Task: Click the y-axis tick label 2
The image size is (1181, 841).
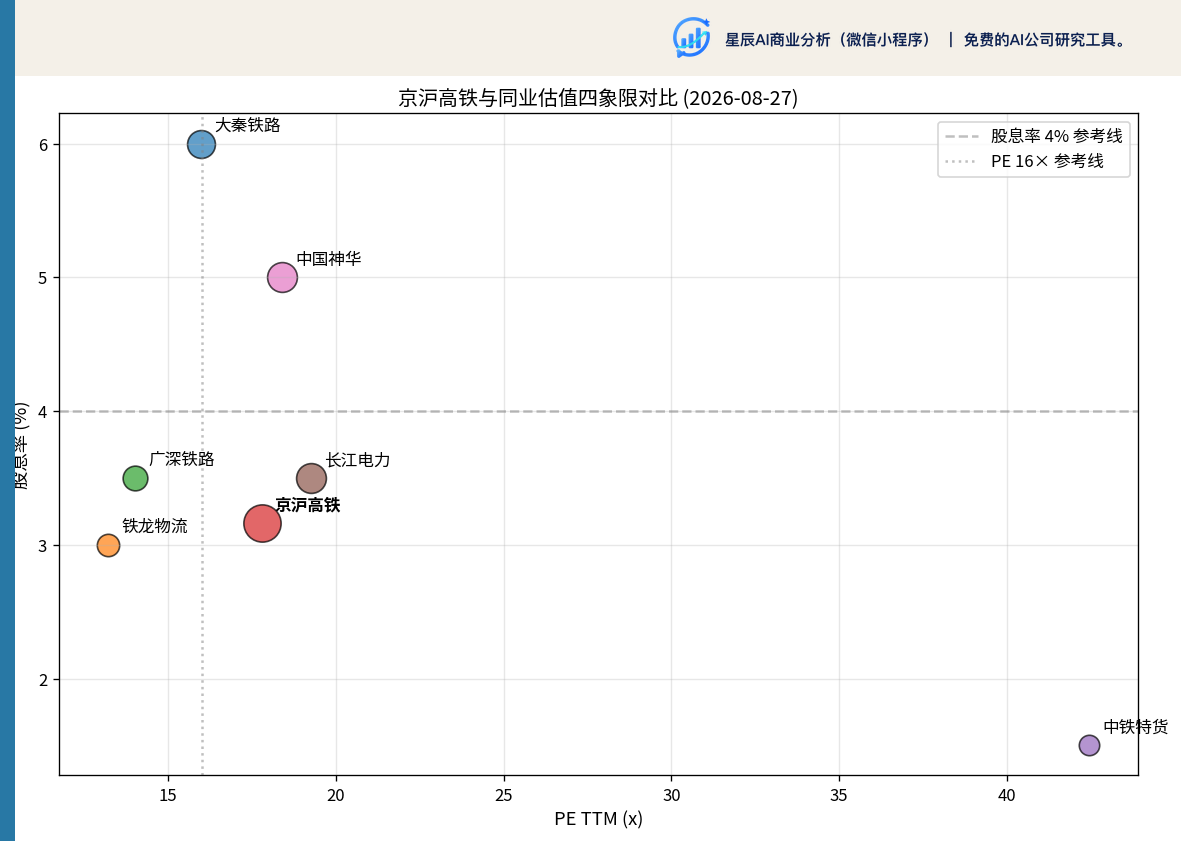Action: click(x=44, y=680)
